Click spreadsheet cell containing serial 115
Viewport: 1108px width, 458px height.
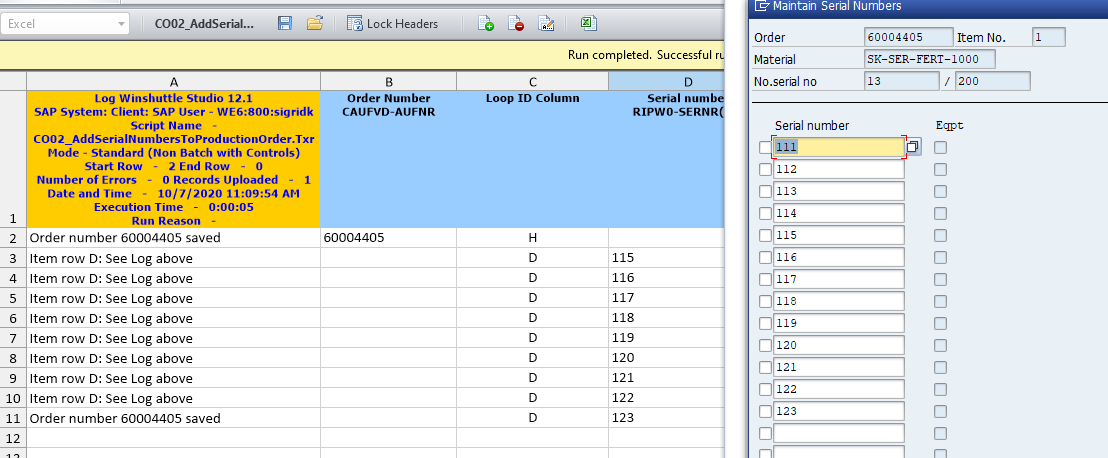tap(666, 258)
